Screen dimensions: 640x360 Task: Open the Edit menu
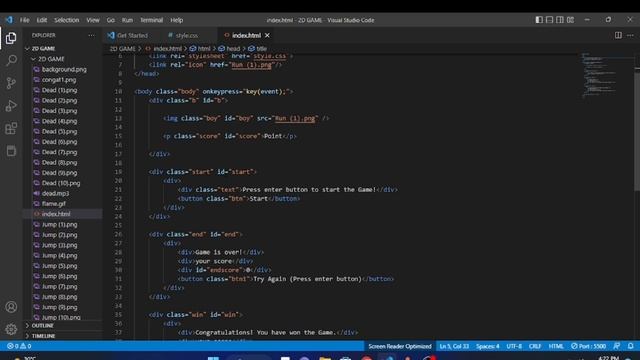(x=42, y=20)
